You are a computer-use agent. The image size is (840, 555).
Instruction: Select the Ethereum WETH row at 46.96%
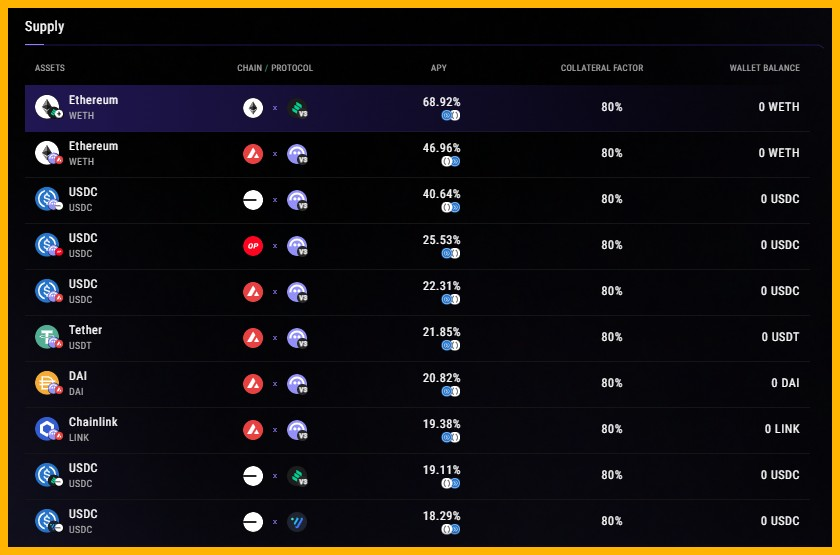(x=417, y=154)
